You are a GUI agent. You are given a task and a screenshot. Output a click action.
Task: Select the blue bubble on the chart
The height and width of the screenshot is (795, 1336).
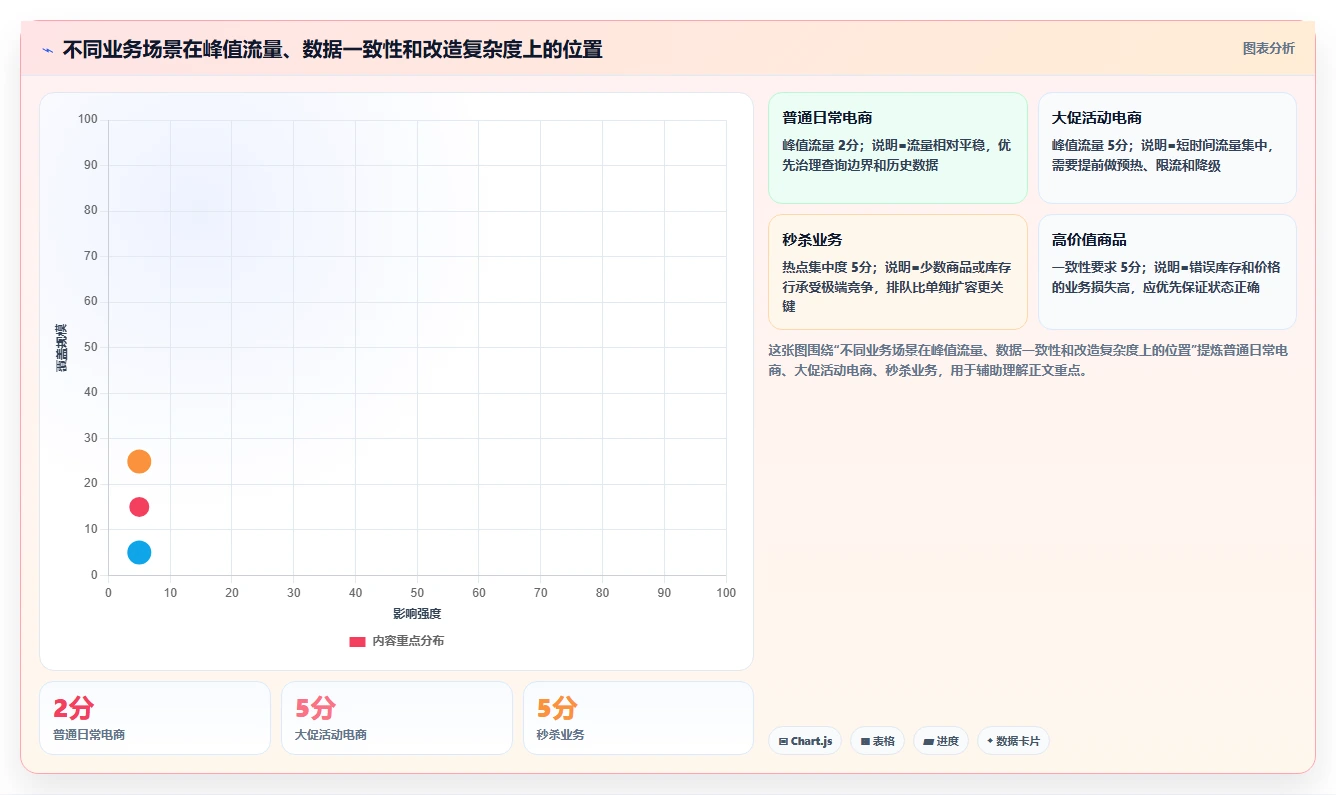coord(139,552)
